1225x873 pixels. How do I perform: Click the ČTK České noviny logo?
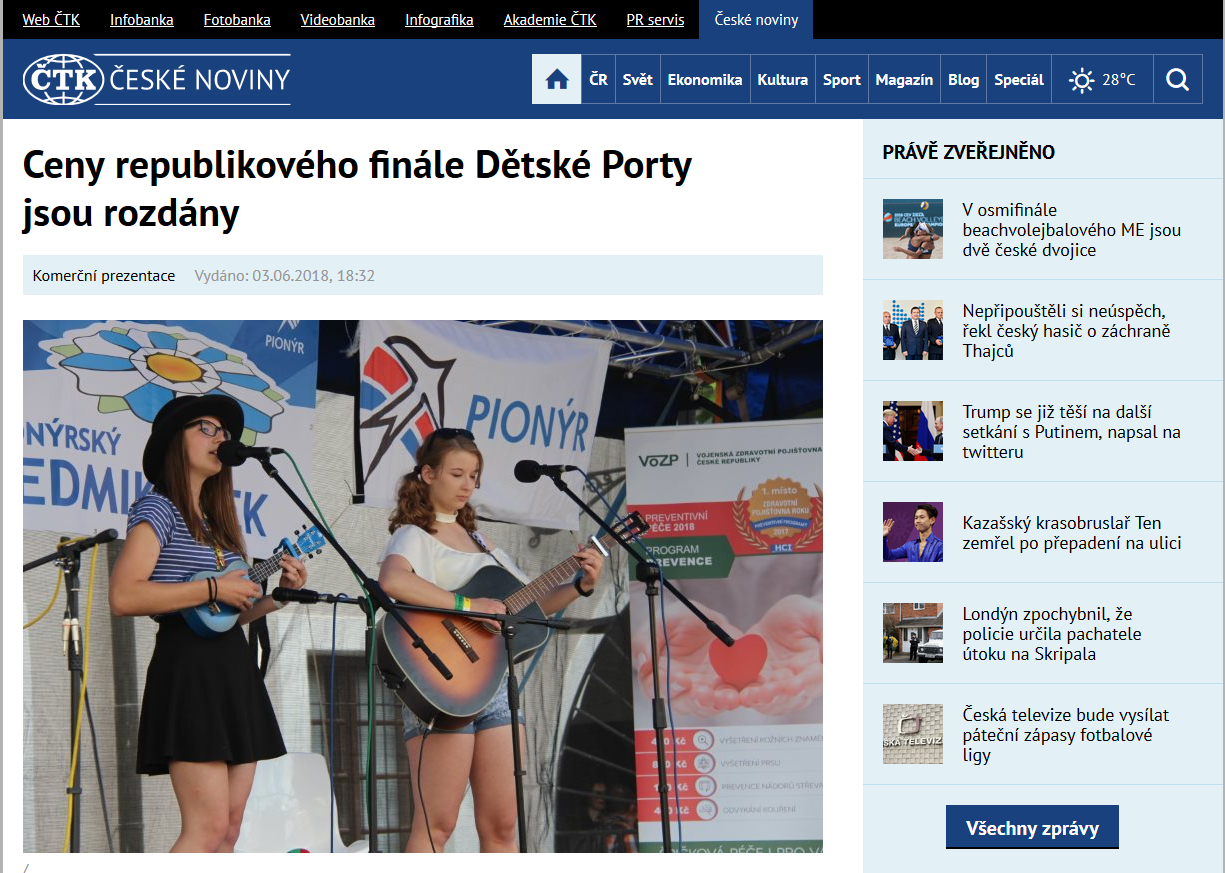coord(157,79)
